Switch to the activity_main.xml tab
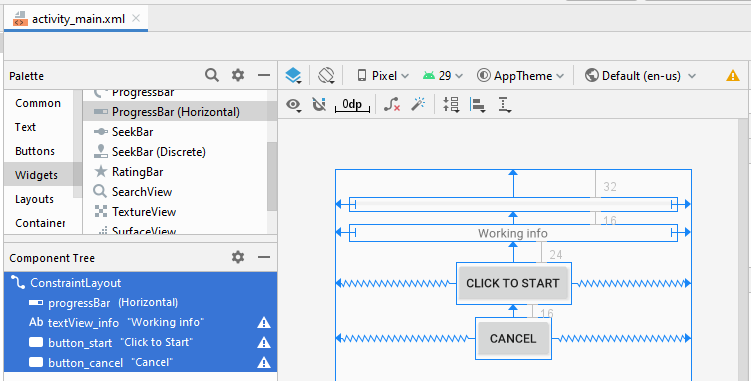The width and height of the screenshot is (751, 381). click(76, 19)
